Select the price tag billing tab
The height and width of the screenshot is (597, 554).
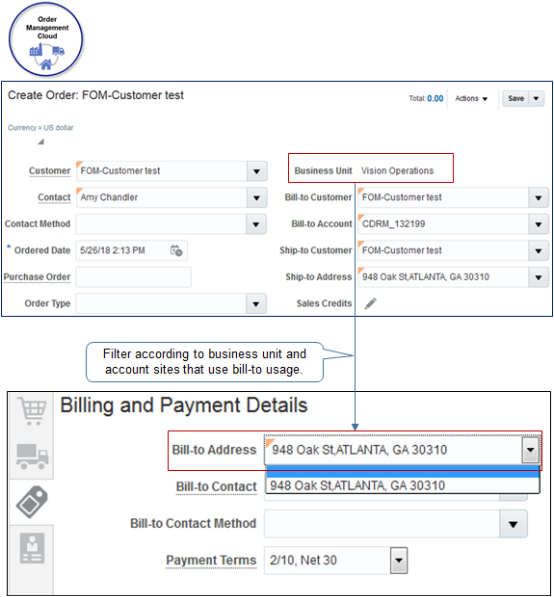[x=32, y=502]
